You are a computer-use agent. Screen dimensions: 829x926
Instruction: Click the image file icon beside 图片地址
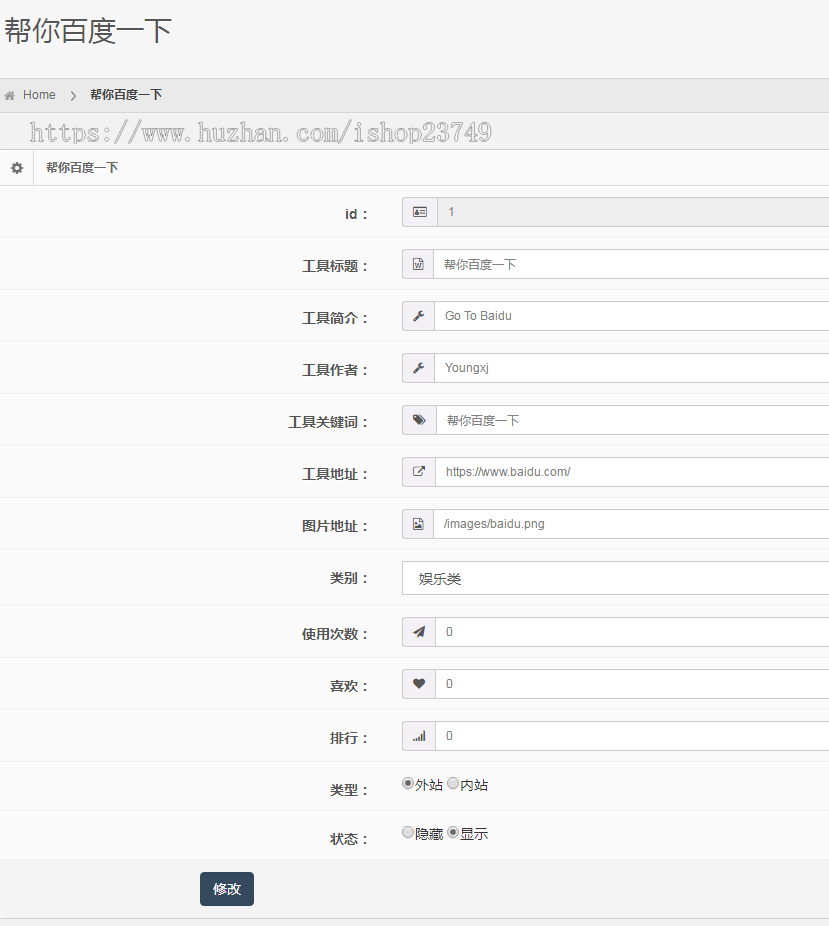(418, 524)
